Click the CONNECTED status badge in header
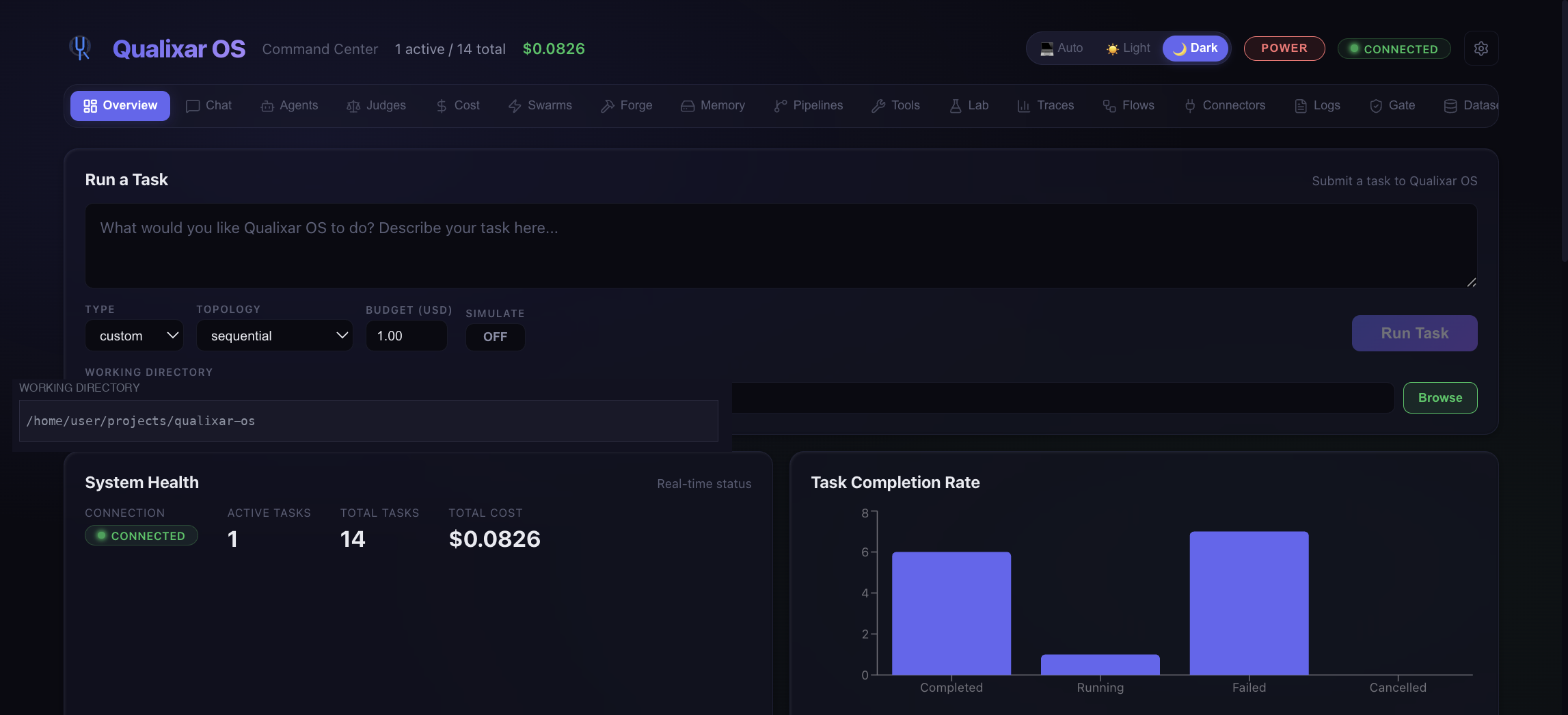Viewport: 1568px width, 715px height. pyautogui.click(x=1394, y=49)
